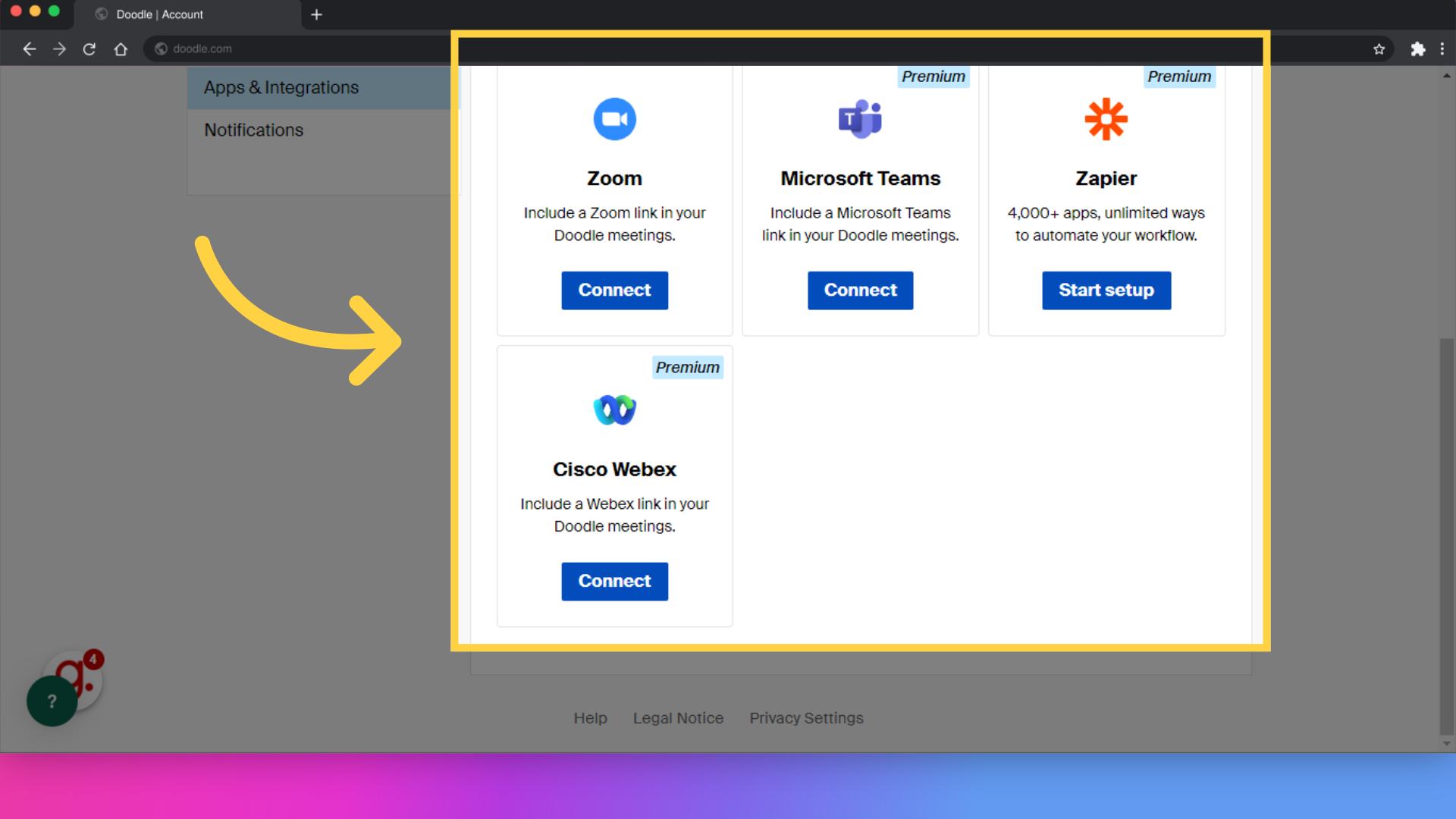Viewport: 1456px width, 819px height.
Task: Click the browser forward navigation arrow
Action: point(59,48)
